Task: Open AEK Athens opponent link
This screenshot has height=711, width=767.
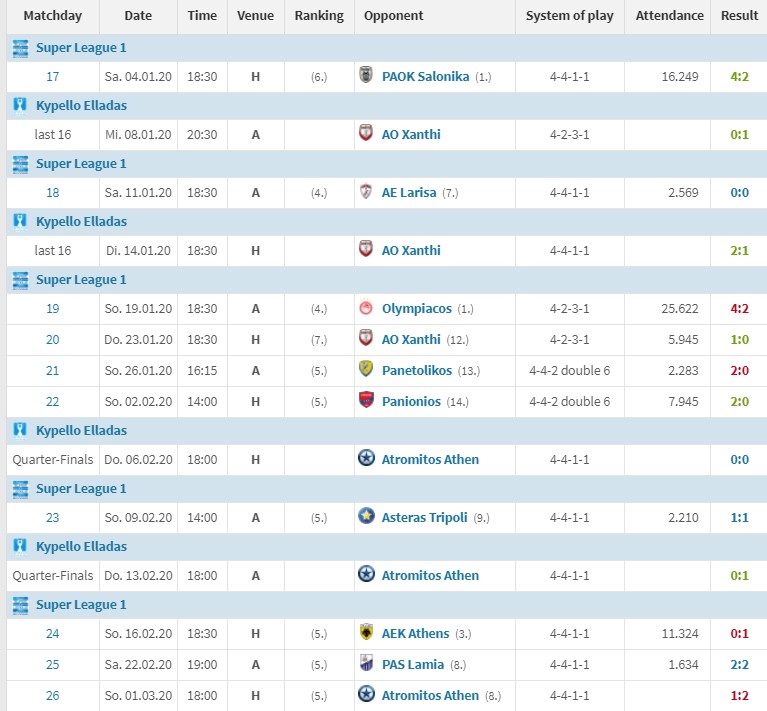Action: click(x=415, y=634)
